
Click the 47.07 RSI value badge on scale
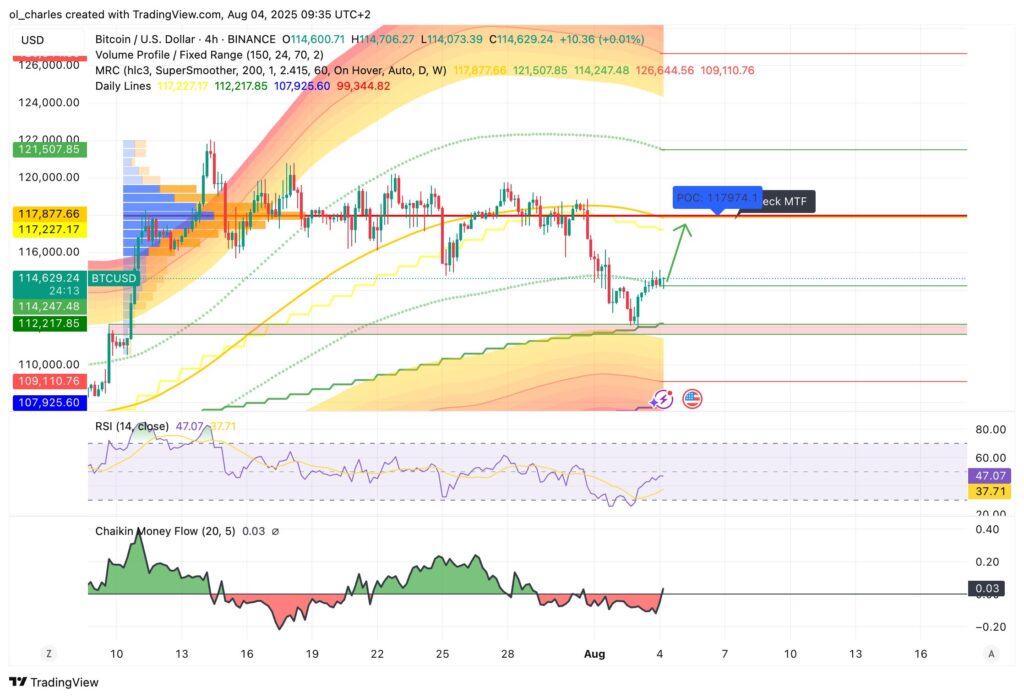click(x=989, y=476)
